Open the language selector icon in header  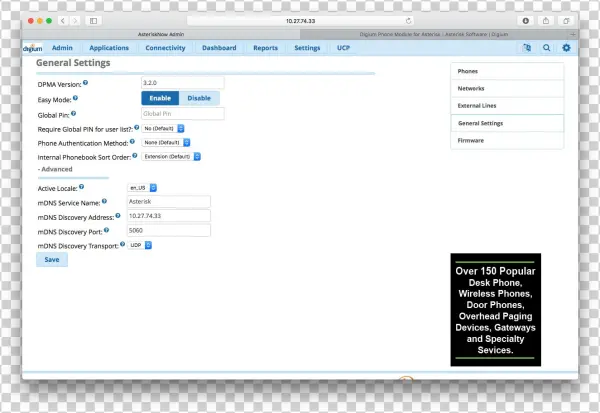[x=527, y=48]
